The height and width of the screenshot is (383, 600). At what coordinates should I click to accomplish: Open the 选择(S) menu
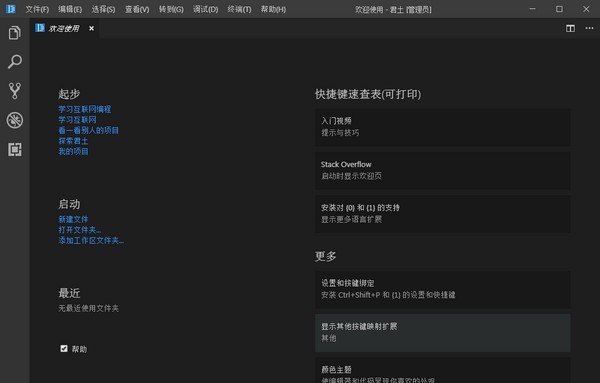pos(103,9)
